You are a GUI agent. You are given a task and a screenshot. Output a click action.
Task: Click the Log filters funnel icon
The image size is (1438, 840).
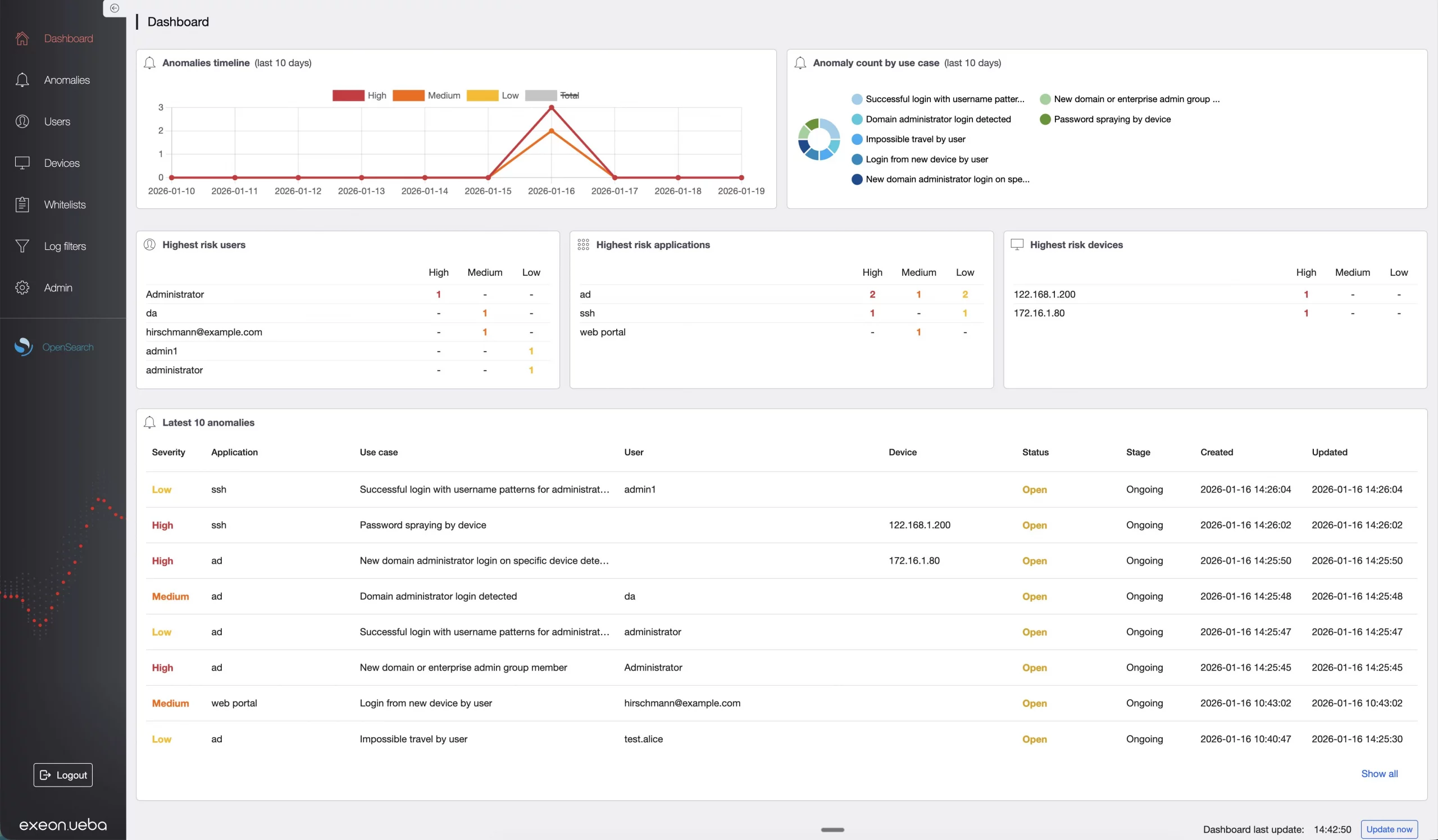pos(22,246)
